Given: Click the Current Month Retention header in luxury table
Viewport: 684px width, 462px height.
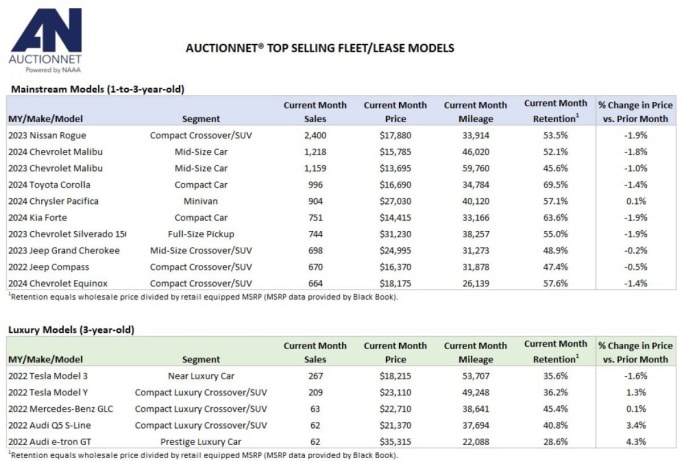Looking at the screenshot, I should pos(555,352).
